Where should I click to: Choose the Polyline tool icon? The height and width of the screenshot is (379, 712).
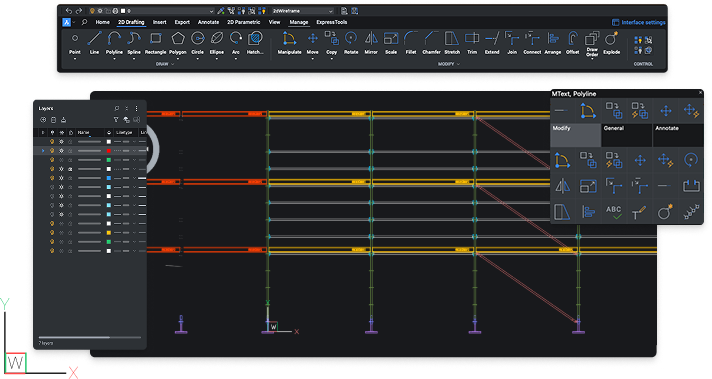coord(114,39)
